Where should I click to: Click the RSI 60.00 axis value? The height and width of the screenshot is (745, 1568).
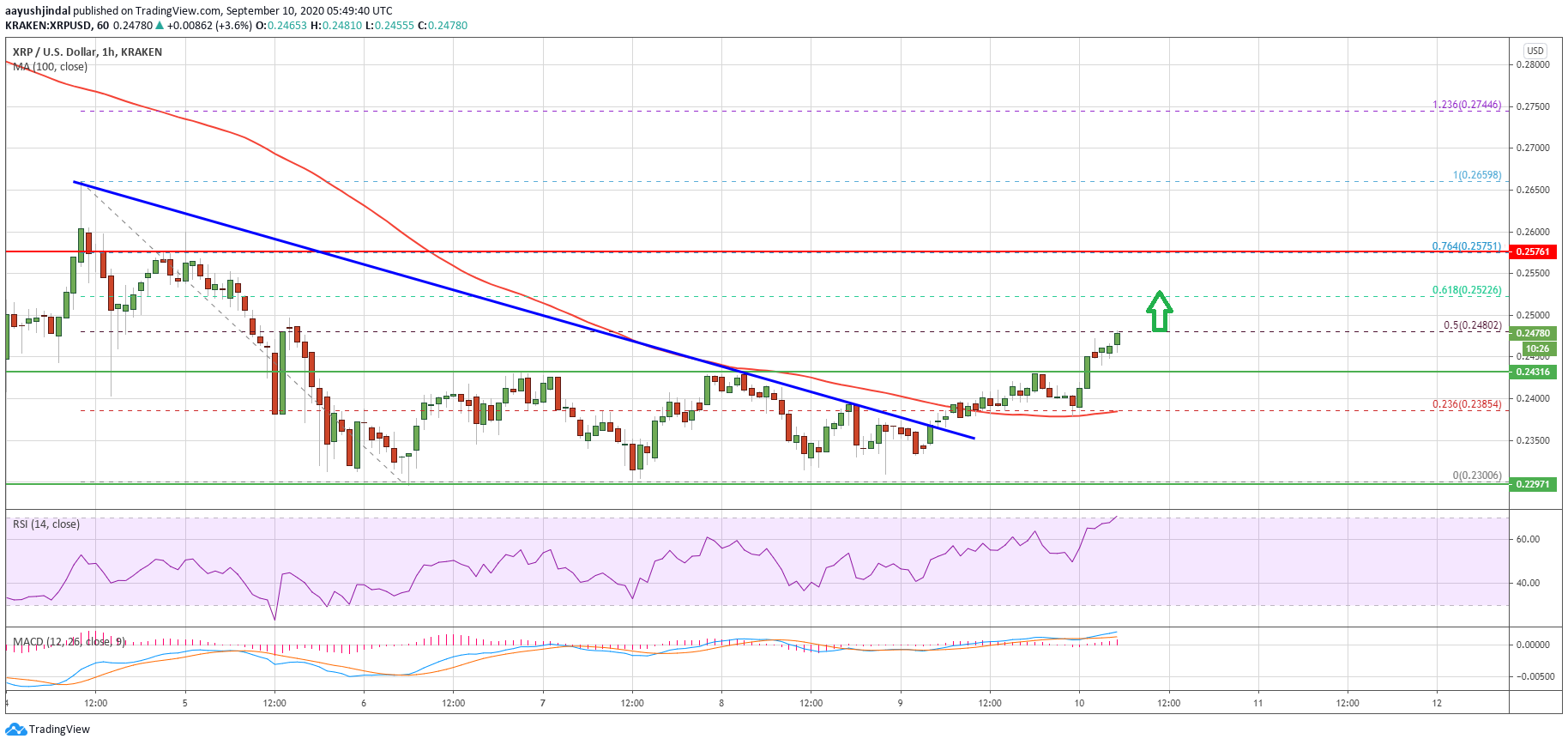[1528, 540]
